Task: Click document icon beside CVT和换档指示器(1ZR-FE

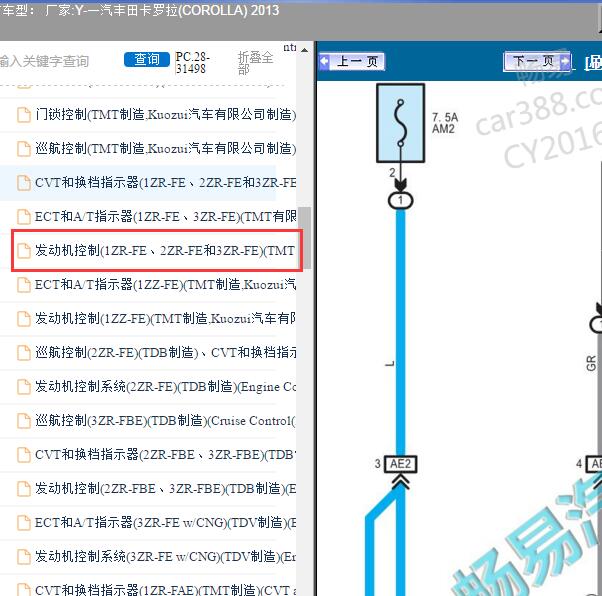Action: click(24, 183)
